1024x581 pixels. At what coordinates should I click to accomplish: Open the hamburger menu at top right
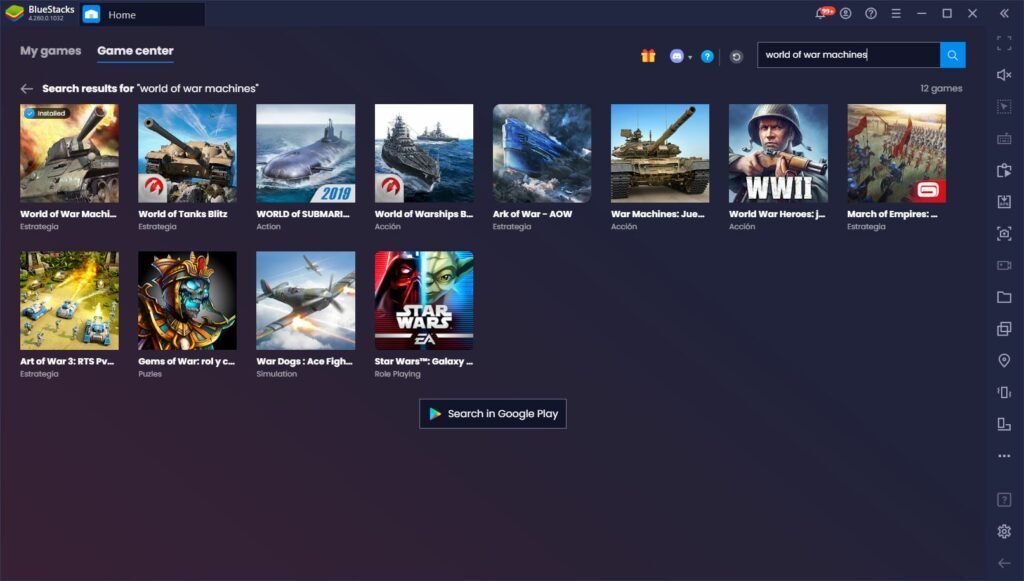click(896, 13)
